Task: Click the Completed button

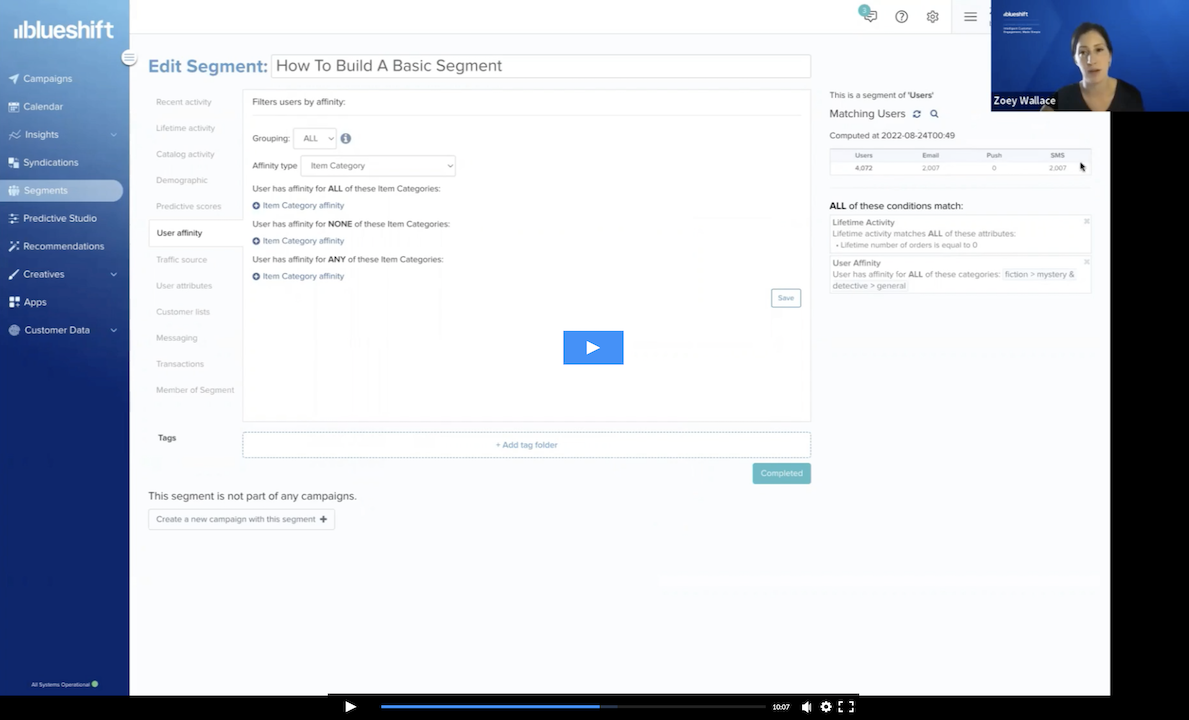Action: 782,474
